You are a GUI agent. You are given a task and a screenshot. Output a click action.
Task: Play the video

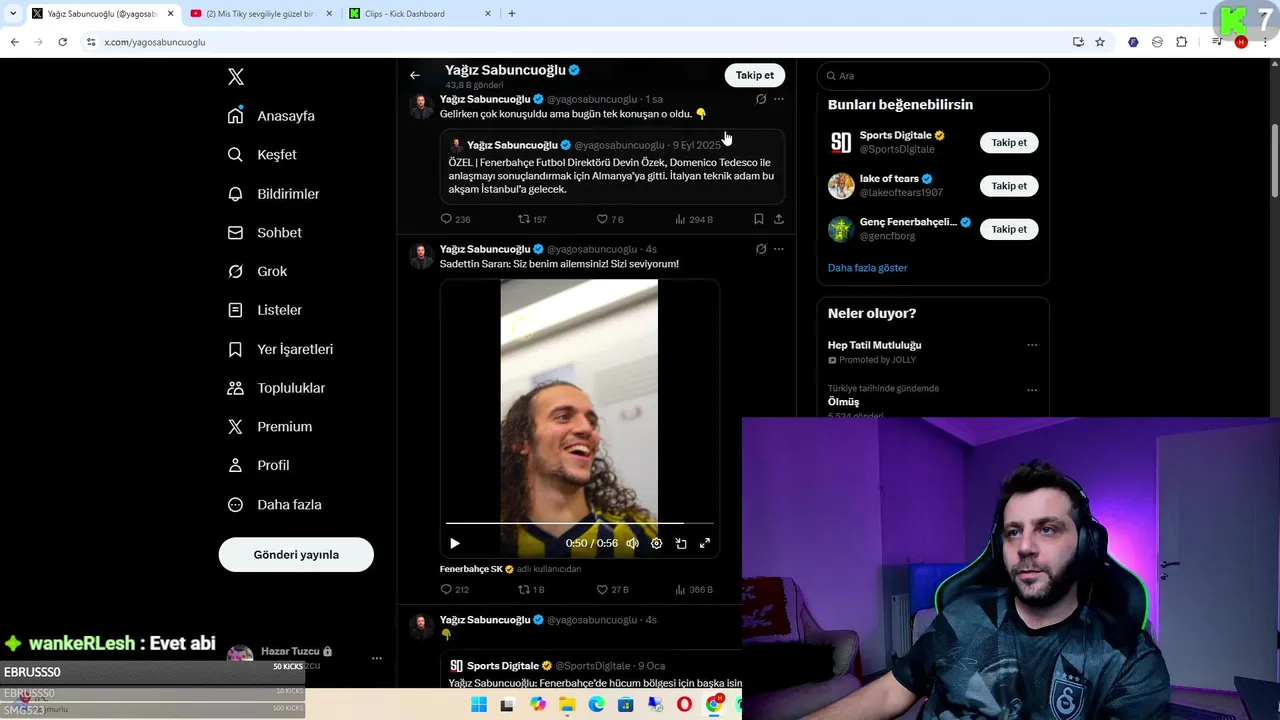[455, 543]
